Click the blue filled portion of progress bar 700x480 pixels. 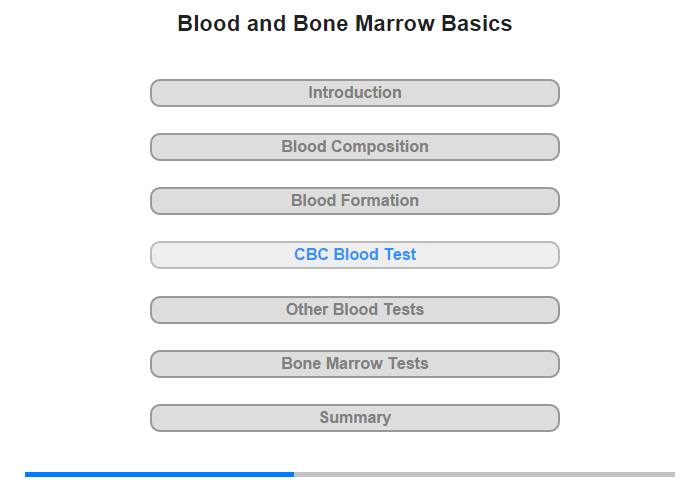coord(160,474)
